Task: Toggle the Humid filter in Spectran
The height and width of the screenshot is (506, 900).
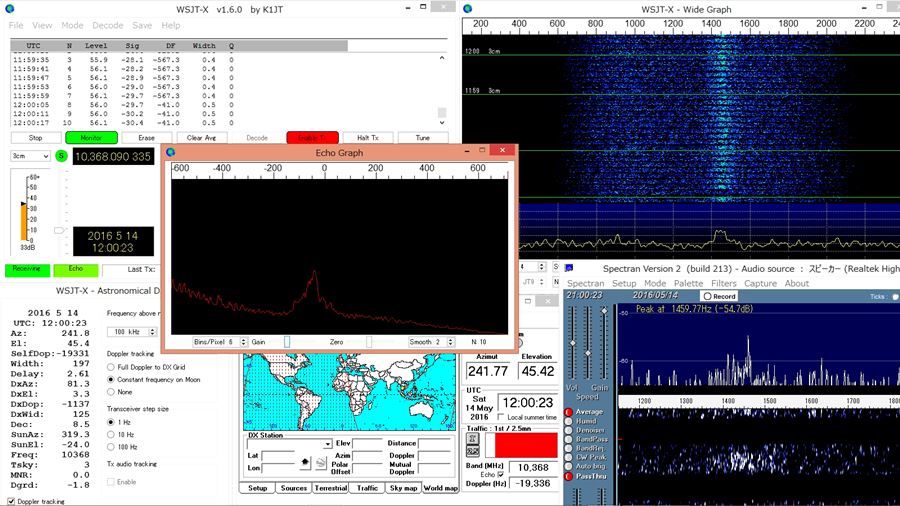Action: (x=569, y=421)
